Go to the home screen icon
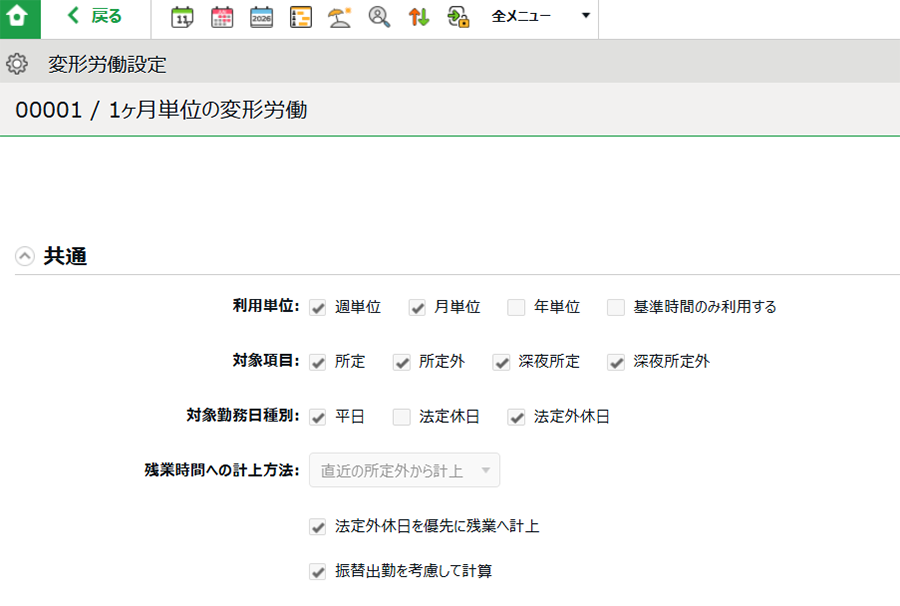The image size is (900, 606). point(17,17)
